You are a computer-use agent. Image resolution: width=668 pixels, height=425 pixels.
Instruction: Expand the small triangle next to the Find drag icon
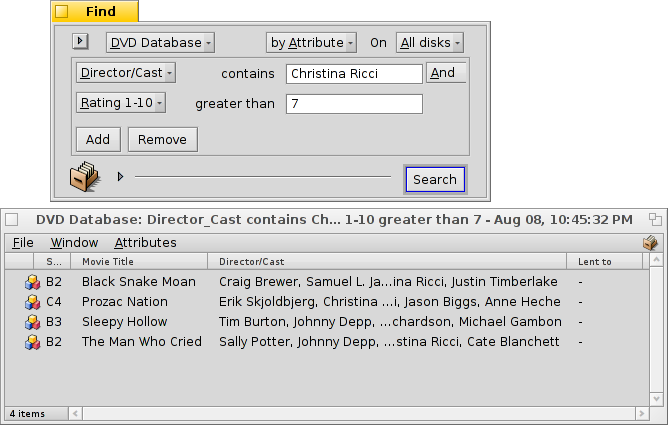120,177
